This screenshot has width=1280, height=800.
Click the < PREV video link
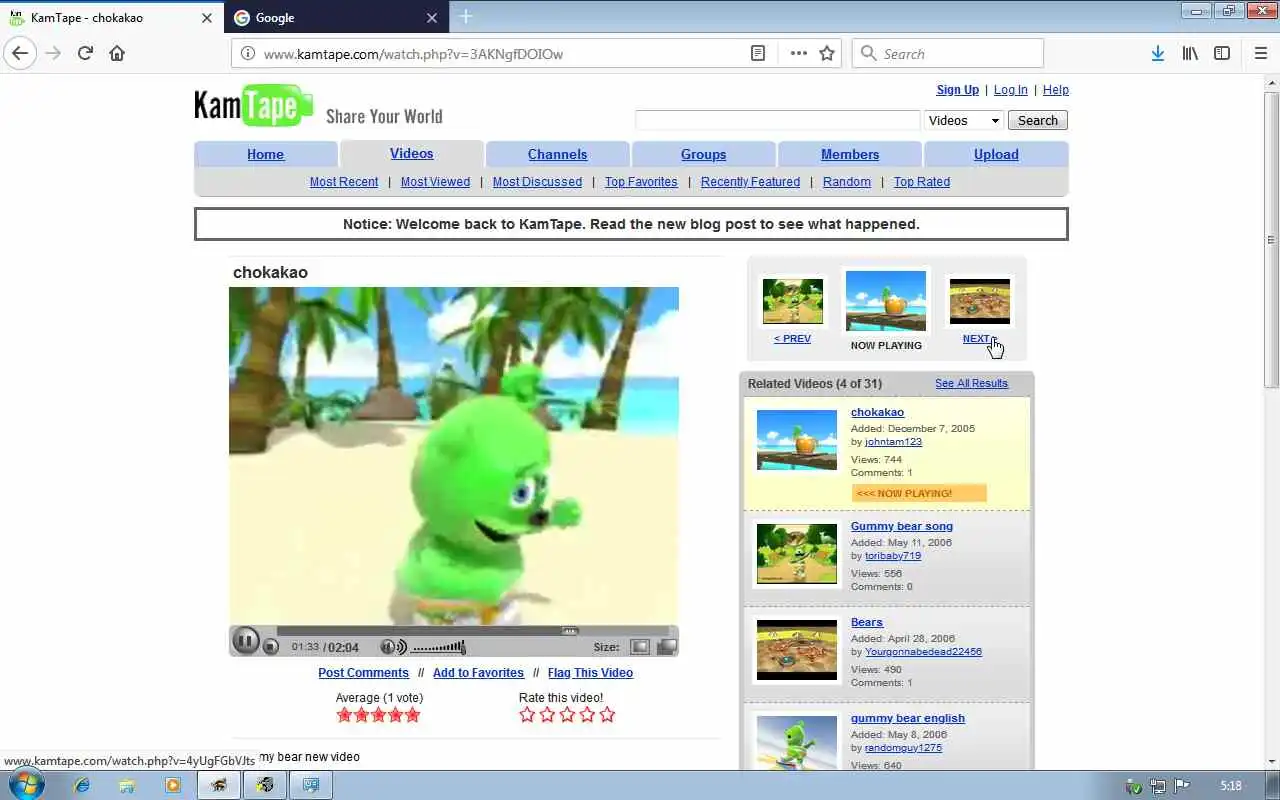coord(792,338)
